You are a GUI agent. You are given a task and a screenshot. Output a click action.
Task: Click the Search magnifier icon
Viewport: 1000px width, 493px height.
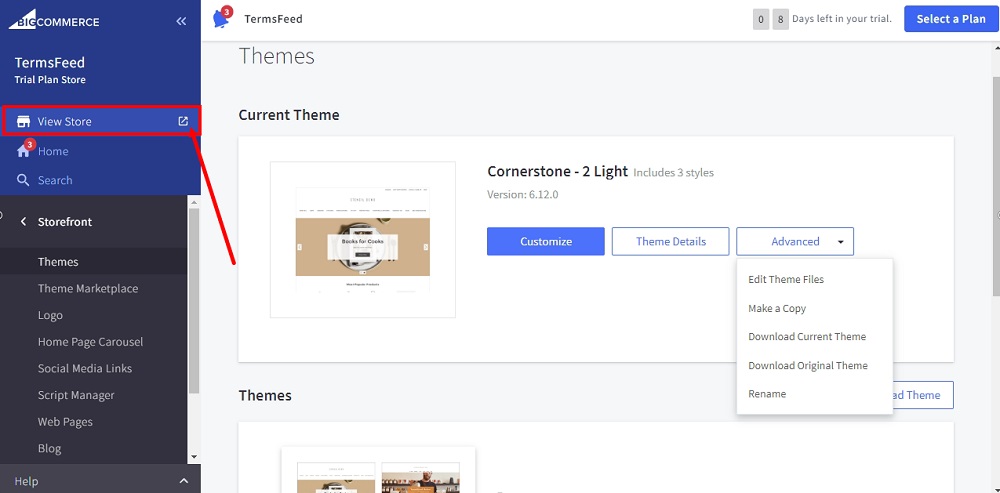[24, 180]
